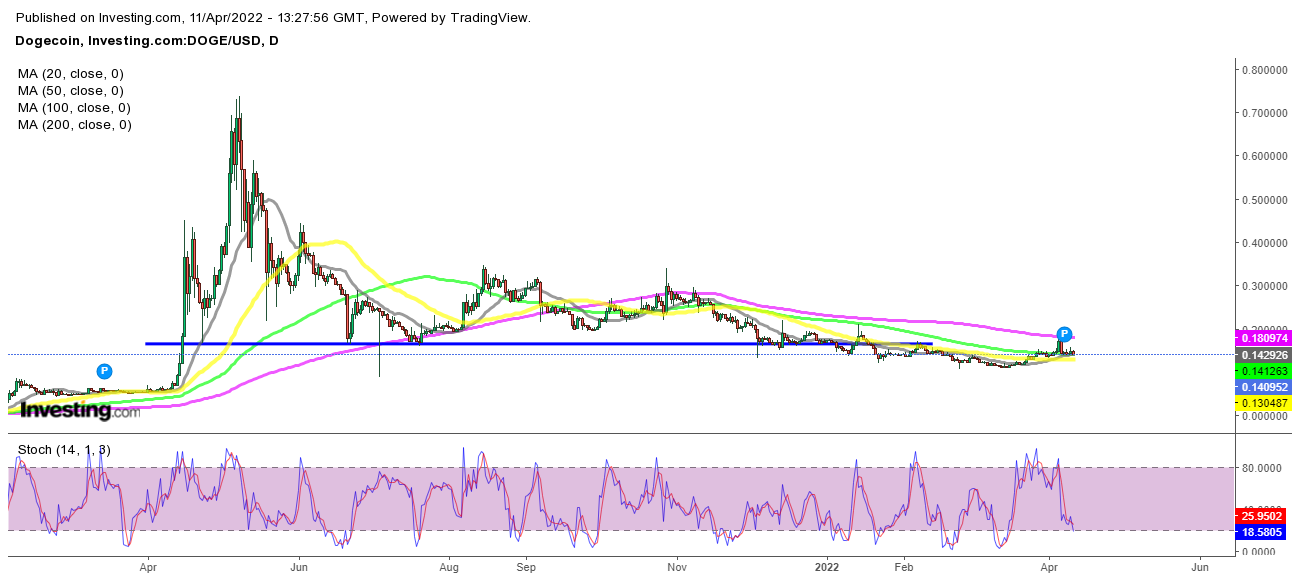Screen dimensions: 1299x580
Task: Open the MA (200, close, 0) indicator
Action: coord(74,125)
